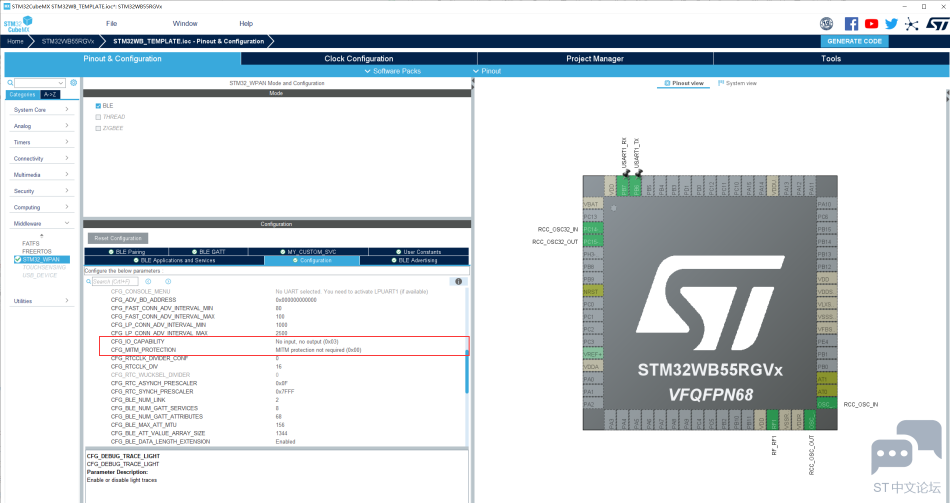Image resolution: width=950 pixels, height=503 pixels.
Task: Click the magnifier icon in peripheral search
Action: point(10,82)
